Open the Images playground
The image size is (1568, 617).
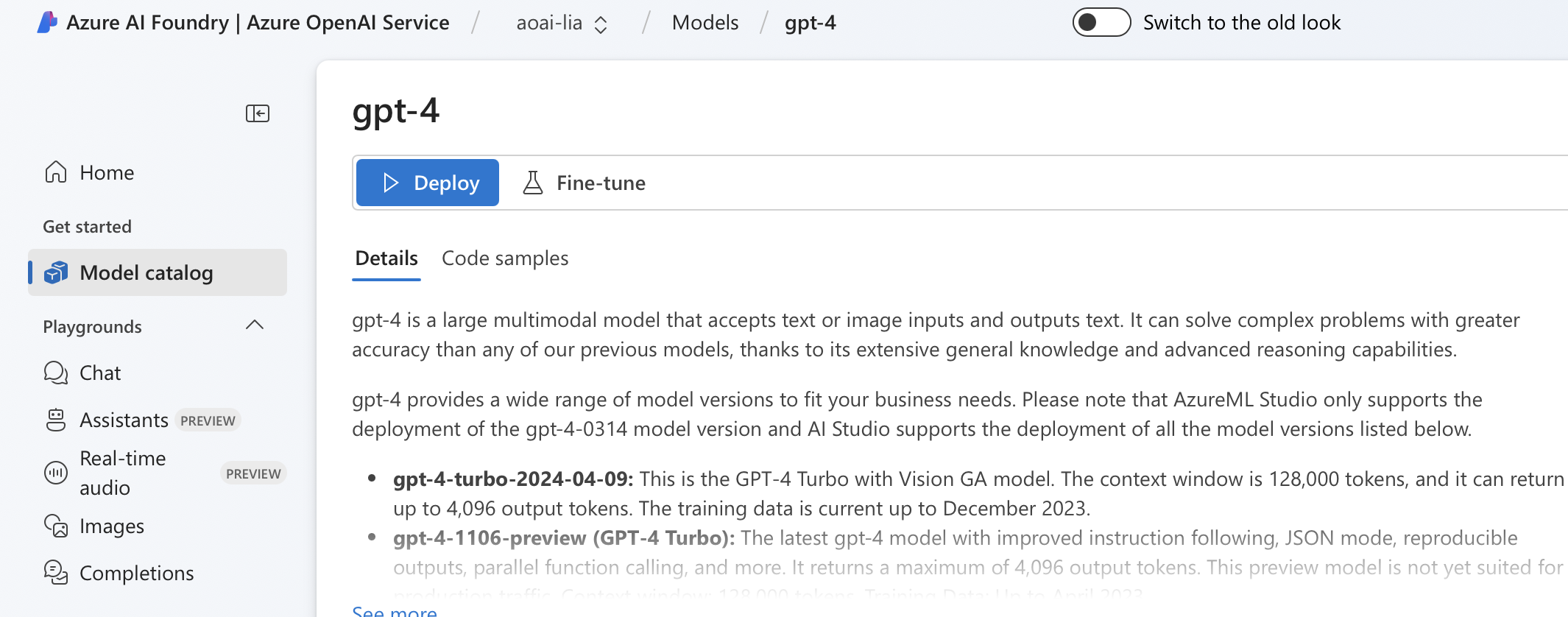click(158, 526)
